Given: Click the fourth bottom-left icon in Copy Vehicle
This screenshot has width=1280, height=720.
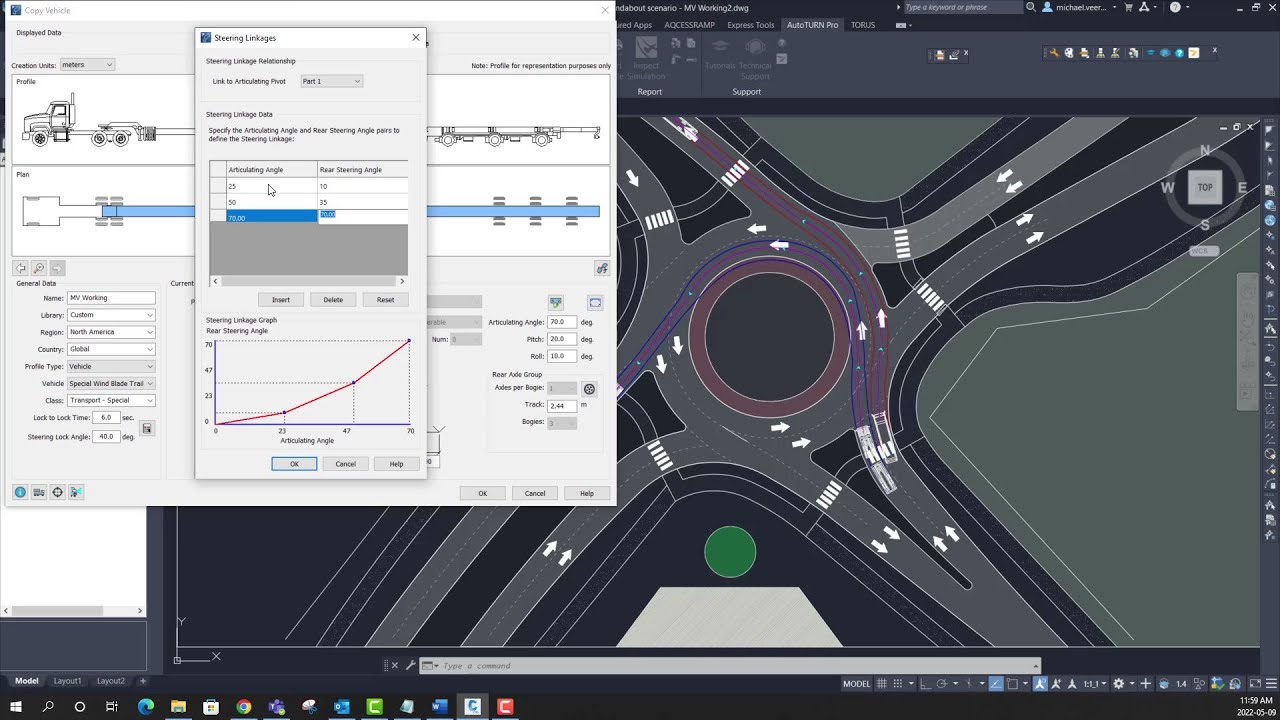Looking at the screenshot, I should 76,492.
